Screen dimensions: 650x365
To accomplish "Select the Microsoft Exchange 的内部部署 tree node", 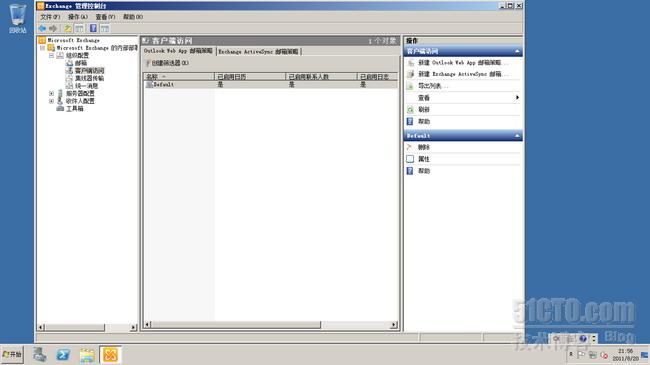I will pos(97,48).
